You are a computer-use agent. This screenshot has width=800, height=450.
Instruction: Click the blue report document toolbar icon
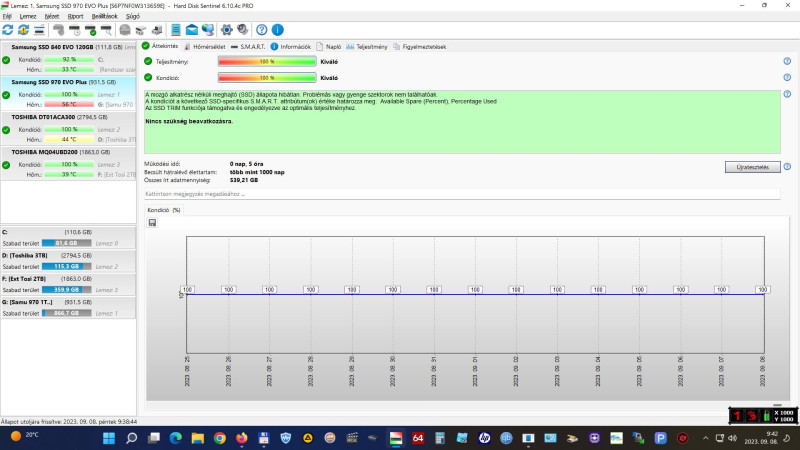(176, 30)
